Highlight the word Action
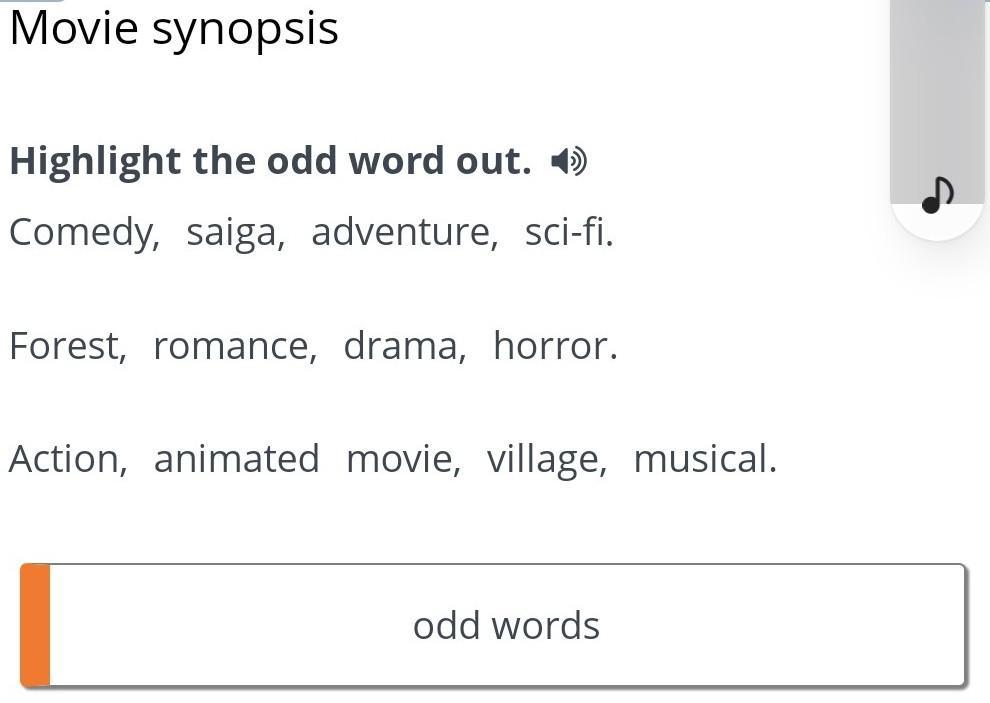This screenshot has height=703, width=990. pyautogui.click(x=67, y=459)
